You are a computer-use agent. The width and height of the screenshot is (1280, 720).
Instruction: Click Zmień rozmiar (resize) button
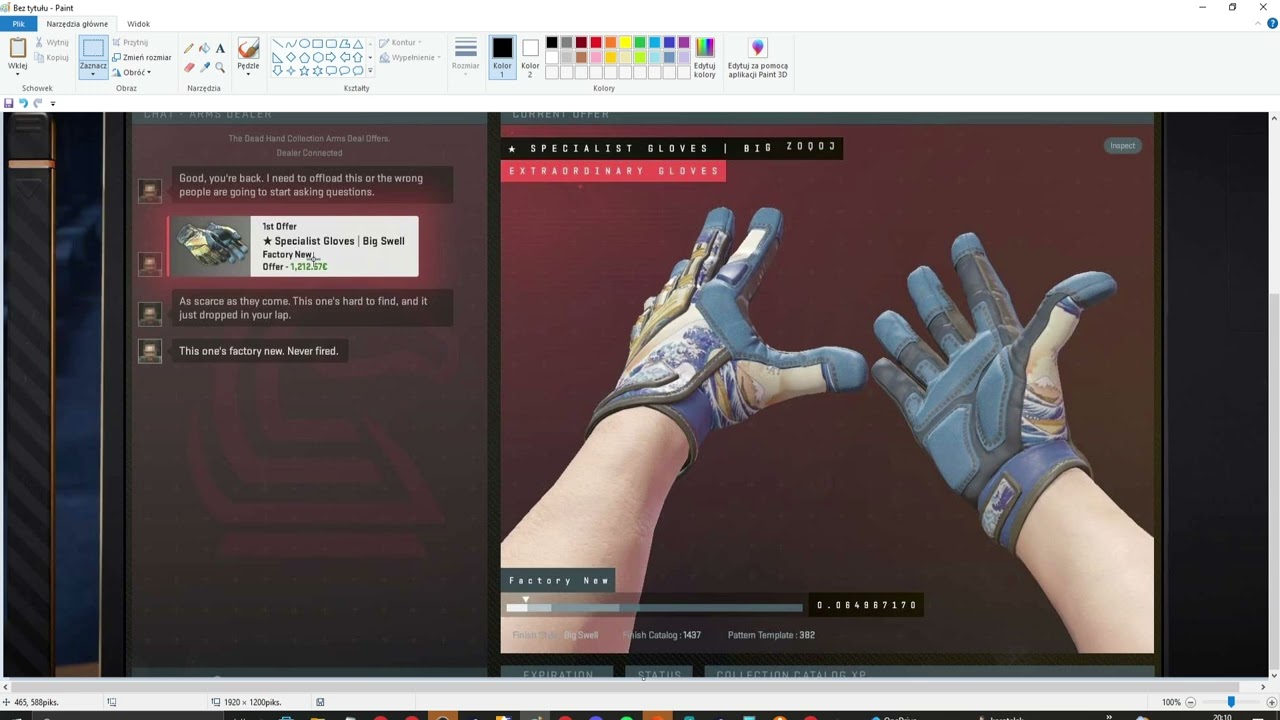tap(141, 57)
